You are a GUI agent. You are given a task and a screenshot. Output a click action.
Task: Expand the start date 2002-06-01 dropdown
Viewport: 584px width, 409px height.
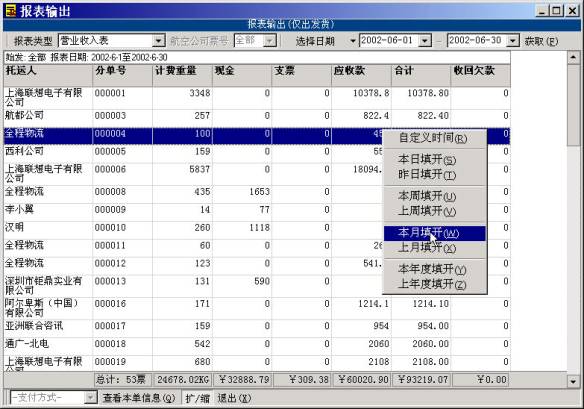click(425, 40)
